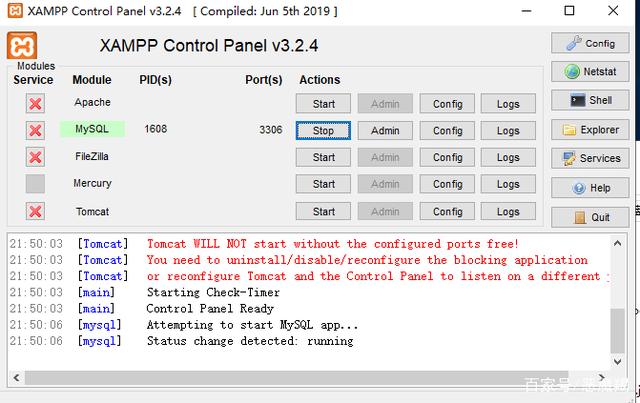Click the log panel horizontal scrollbar
Viewport: 640px width, 403px height.
300,379
